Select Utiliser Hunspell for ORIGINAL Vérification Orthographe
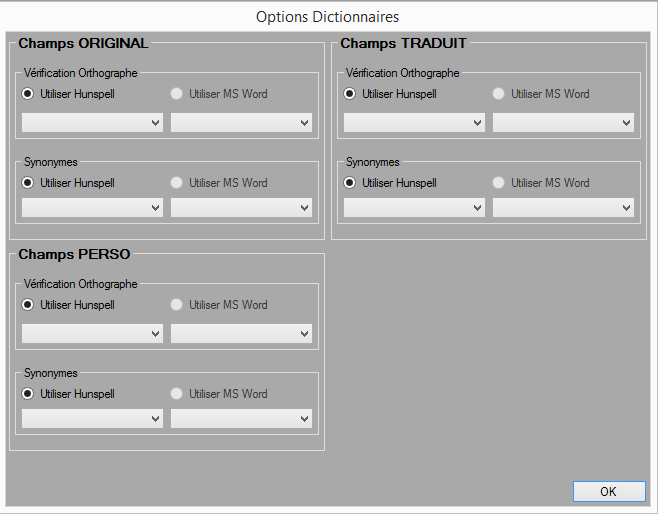The image size is (658, 514). pyautogui.click(x=28, y=94)
